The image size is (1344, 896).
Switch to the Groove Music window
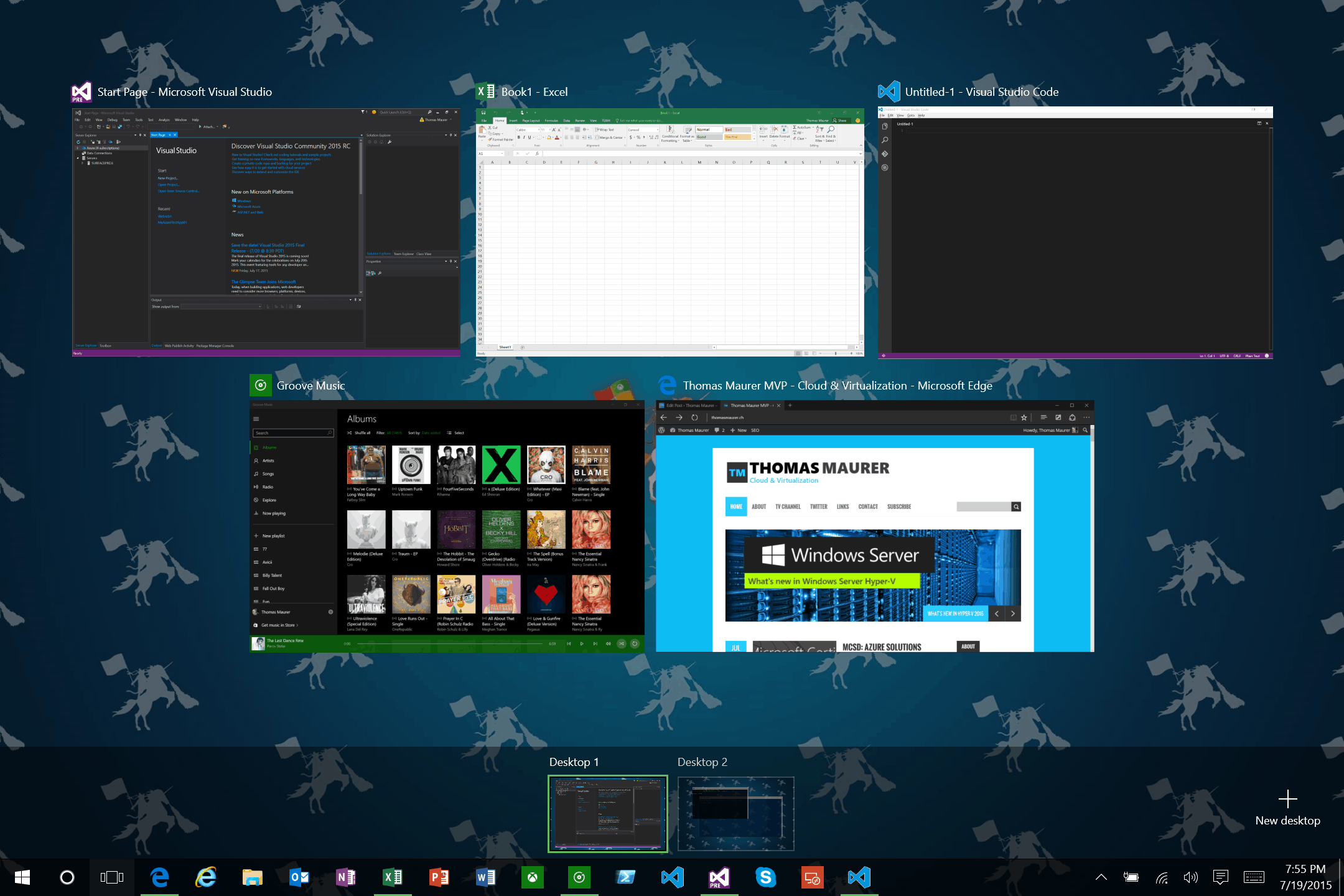[447, 526]
